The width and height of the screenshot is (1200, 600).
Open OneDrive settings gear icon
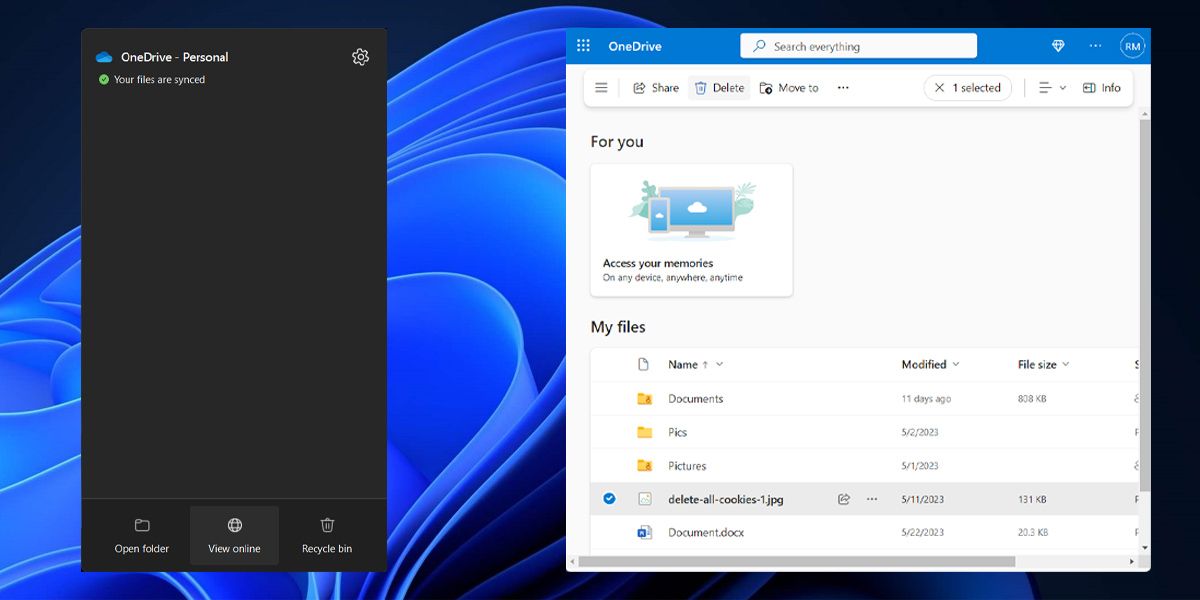[361, 57]
